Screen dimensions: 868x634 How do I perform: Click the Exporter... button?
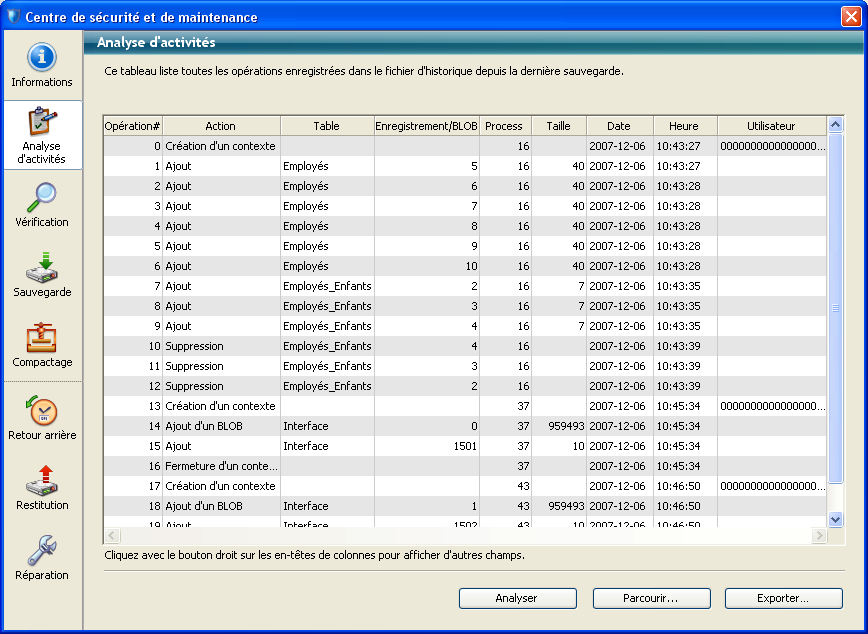(783, 598)
